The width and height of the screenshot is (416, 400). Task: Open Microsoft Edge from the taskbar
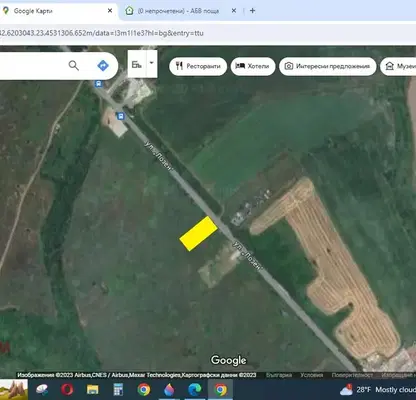[x=195, y=389]
